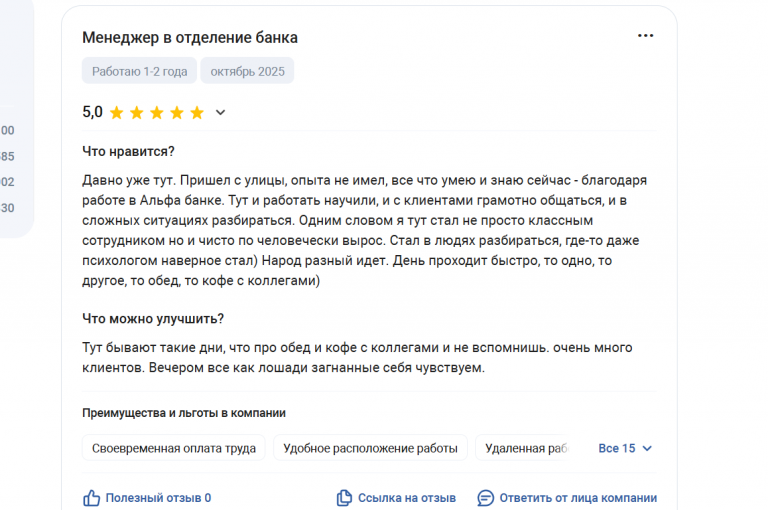The width and height of the screenshot is (768, 510).
Task: Click the first yellow rating star
Action: coord(117,113)
